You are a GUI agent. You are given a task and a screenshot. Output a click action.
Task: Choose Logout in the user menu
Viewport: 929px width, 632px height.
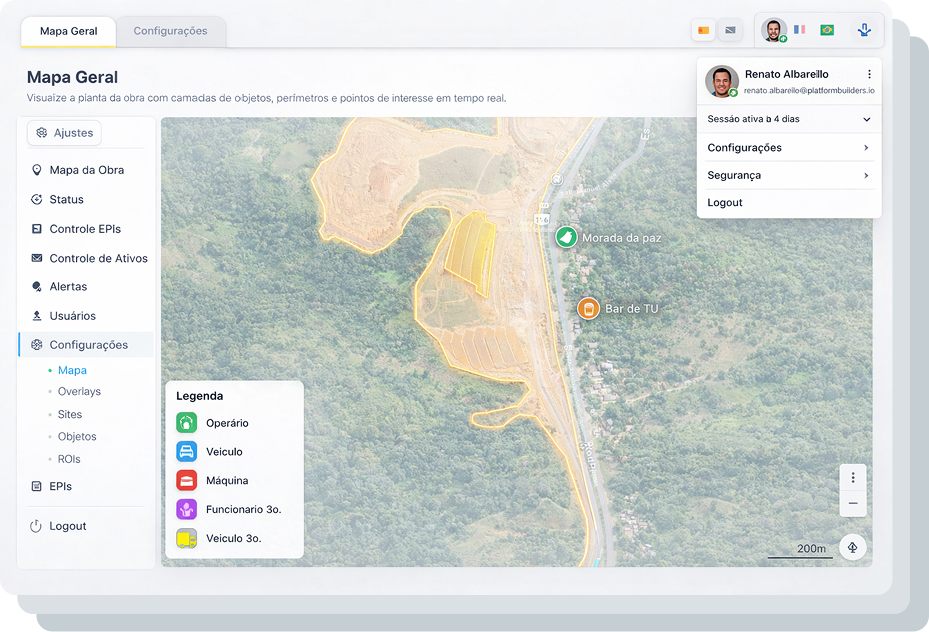coord(789,203)
